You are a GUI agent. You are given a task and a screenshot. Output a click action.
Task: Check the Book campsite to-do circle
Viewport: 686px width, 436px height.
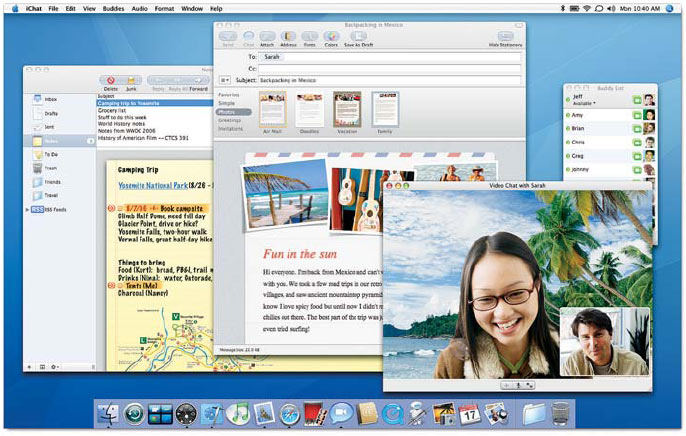(x=113, y=206)
